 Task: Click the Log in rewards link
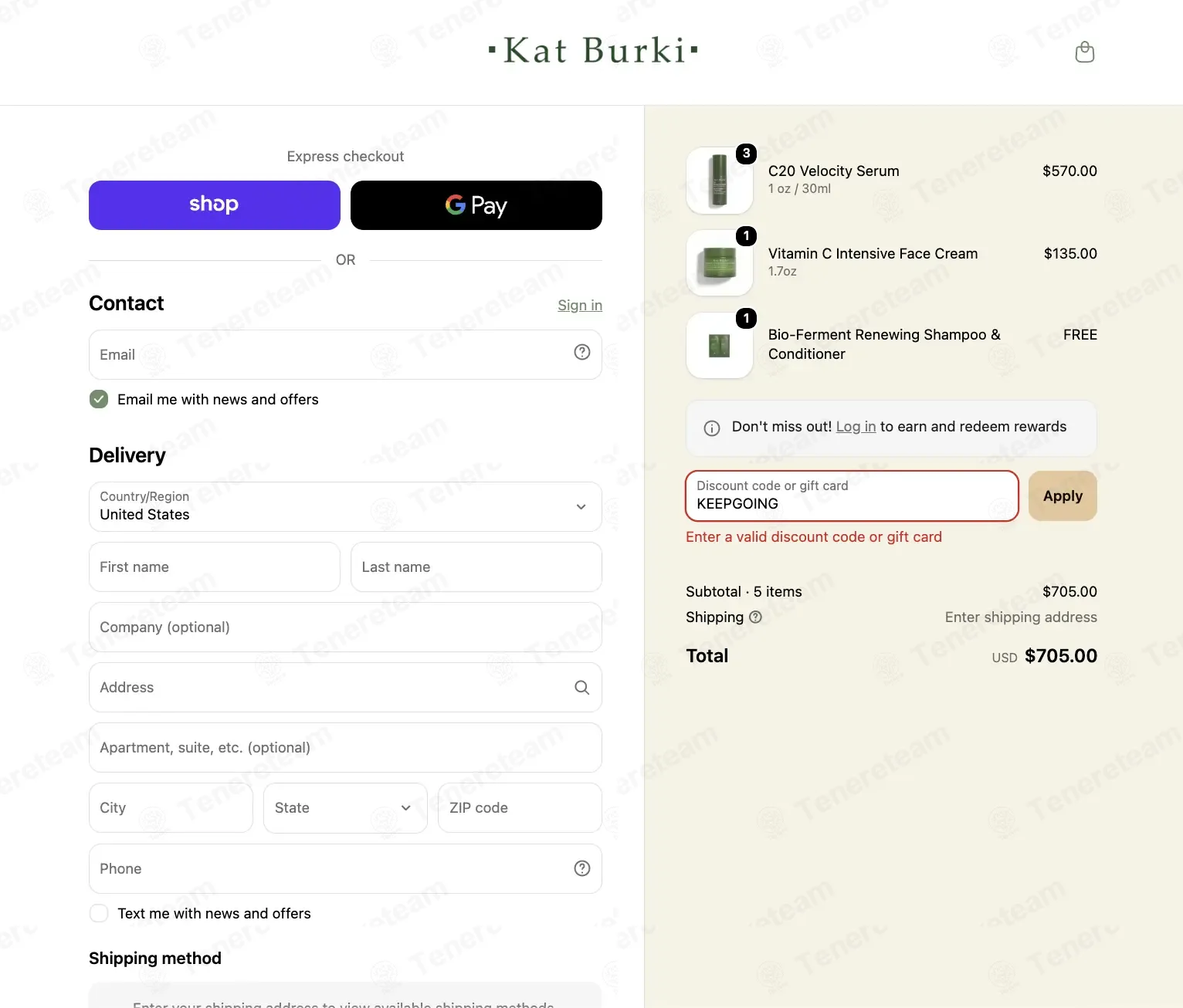tap(856, 427)
